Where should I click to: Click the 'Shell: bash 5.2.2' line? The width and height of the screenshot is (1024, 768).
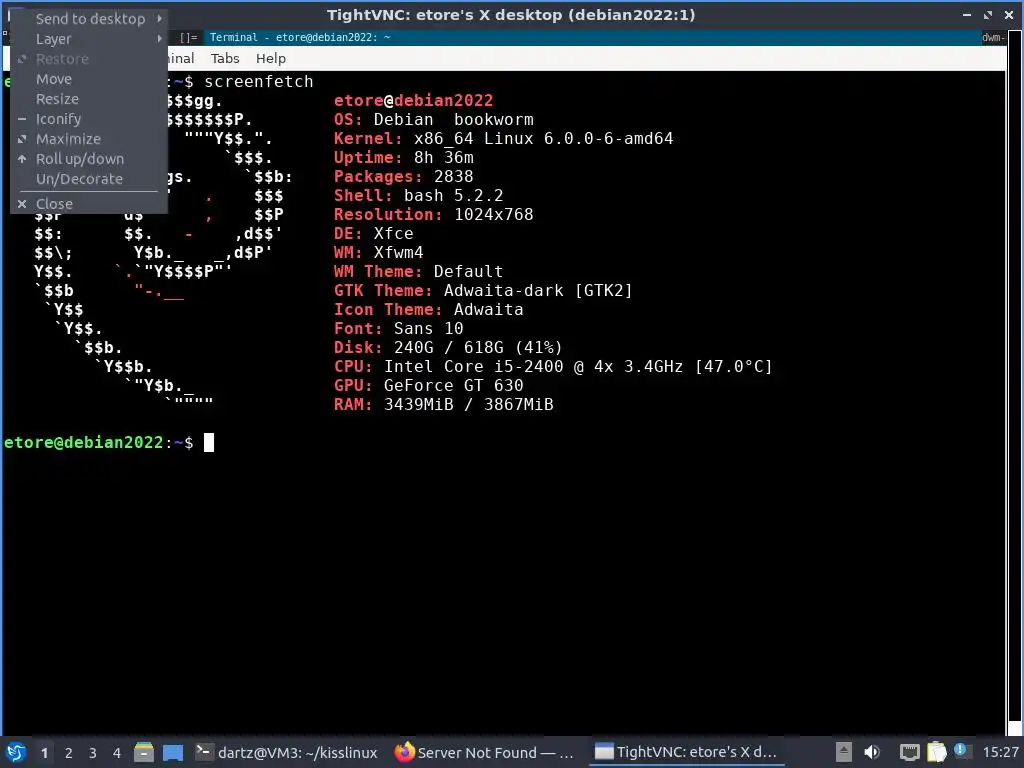[x=419, y=195]
